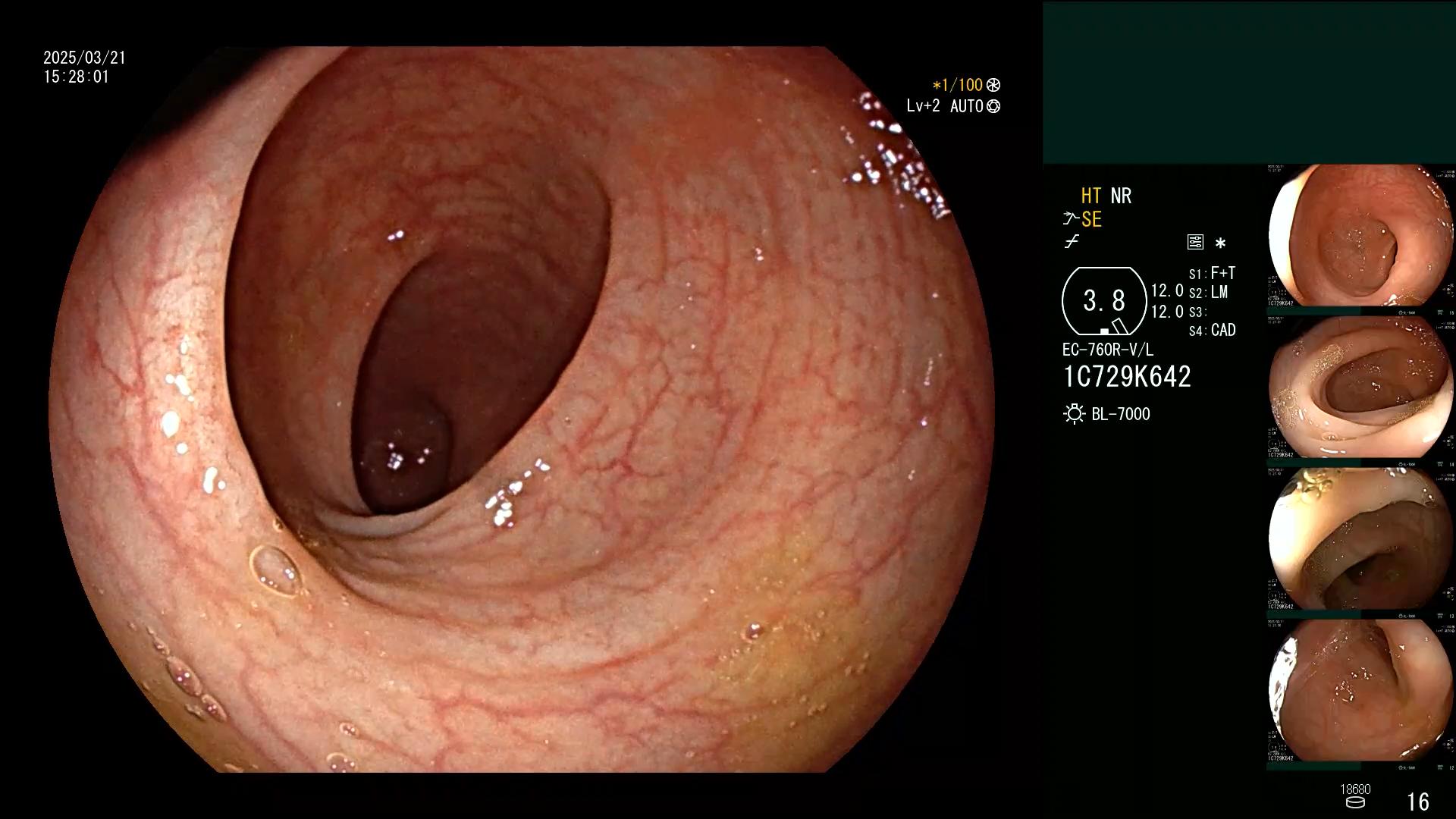Screen dimensions: 1456x819
Task: Click the AUTO iris mode text
Action: pos(967,107)
